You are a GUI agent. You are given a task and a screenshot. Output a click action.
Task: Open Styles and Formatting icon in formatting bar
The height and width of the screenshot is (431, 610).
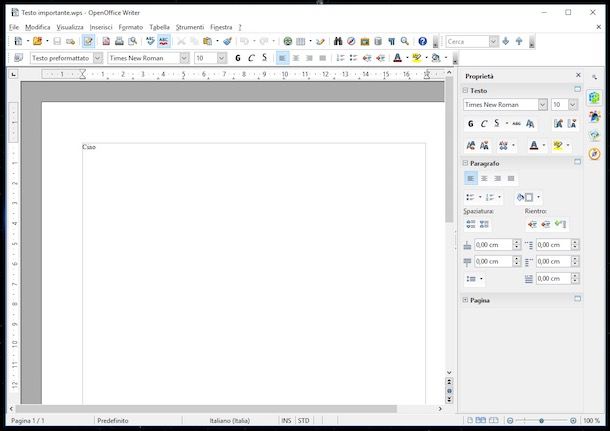18,58
